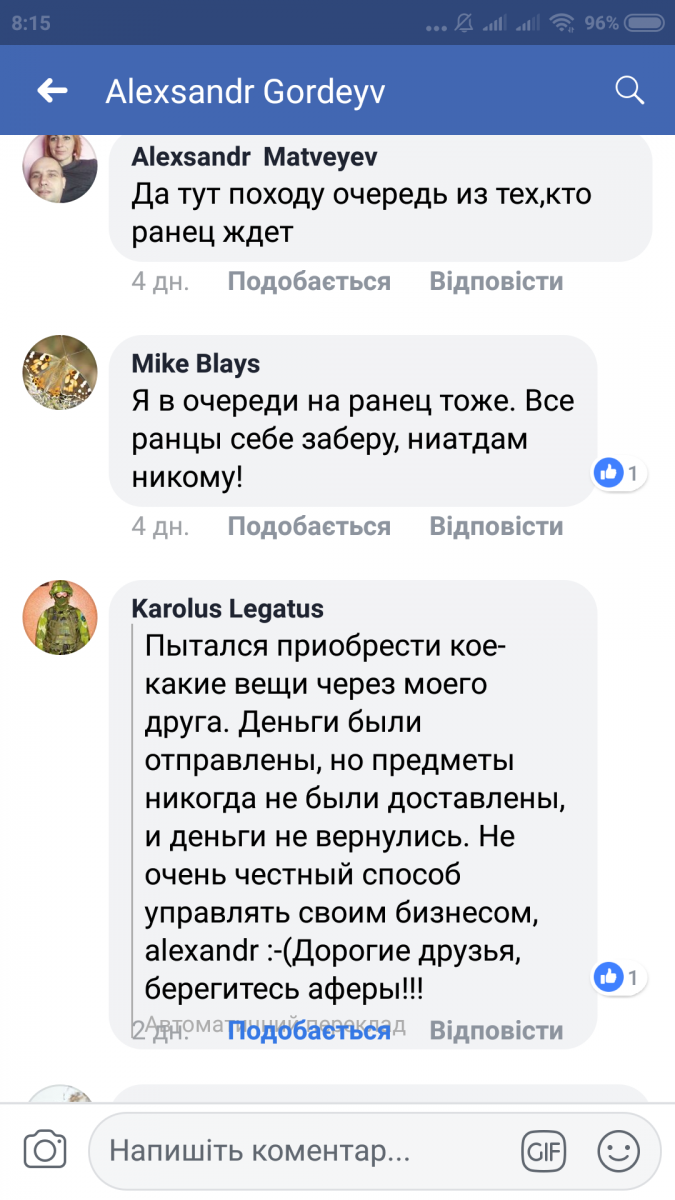Reply to Karolus Legatus via Відповісти
Image resolution: width=675 pixels, height=1200 pixels.
(496, 1031)
